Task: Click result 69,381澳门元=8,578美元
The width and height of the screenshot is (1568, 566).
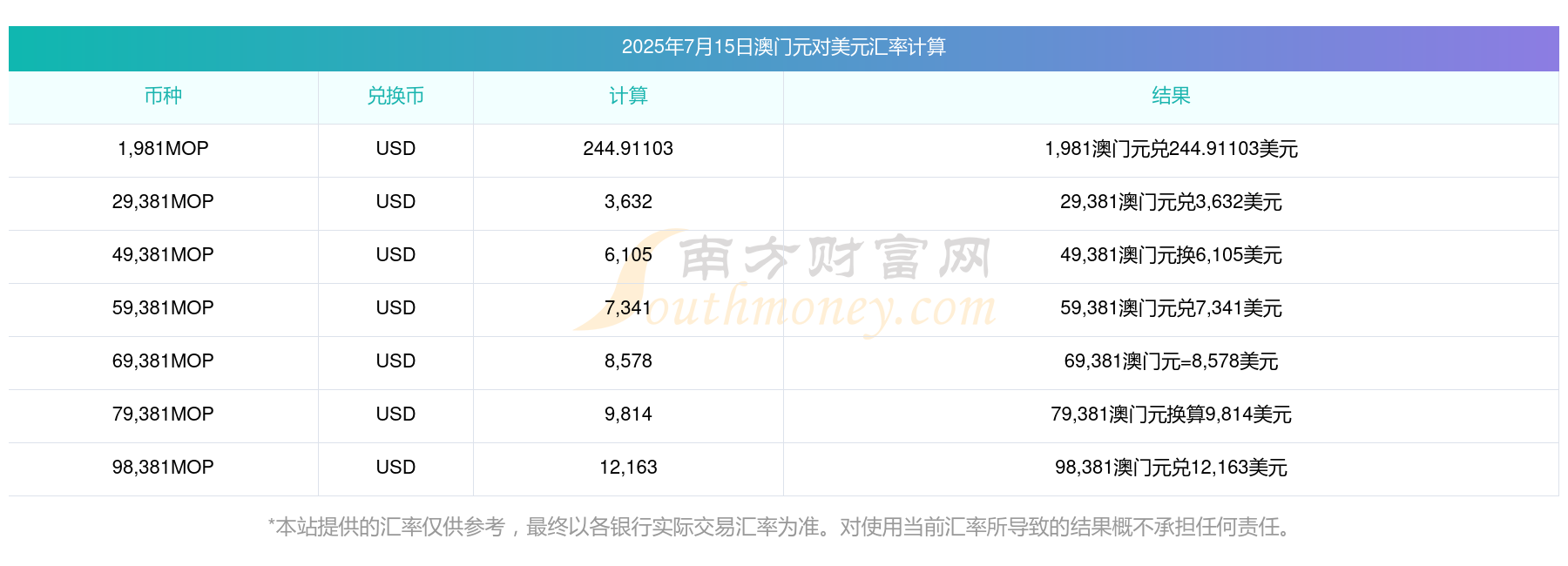Action: pyautogui.click(x=1171, y=361)
